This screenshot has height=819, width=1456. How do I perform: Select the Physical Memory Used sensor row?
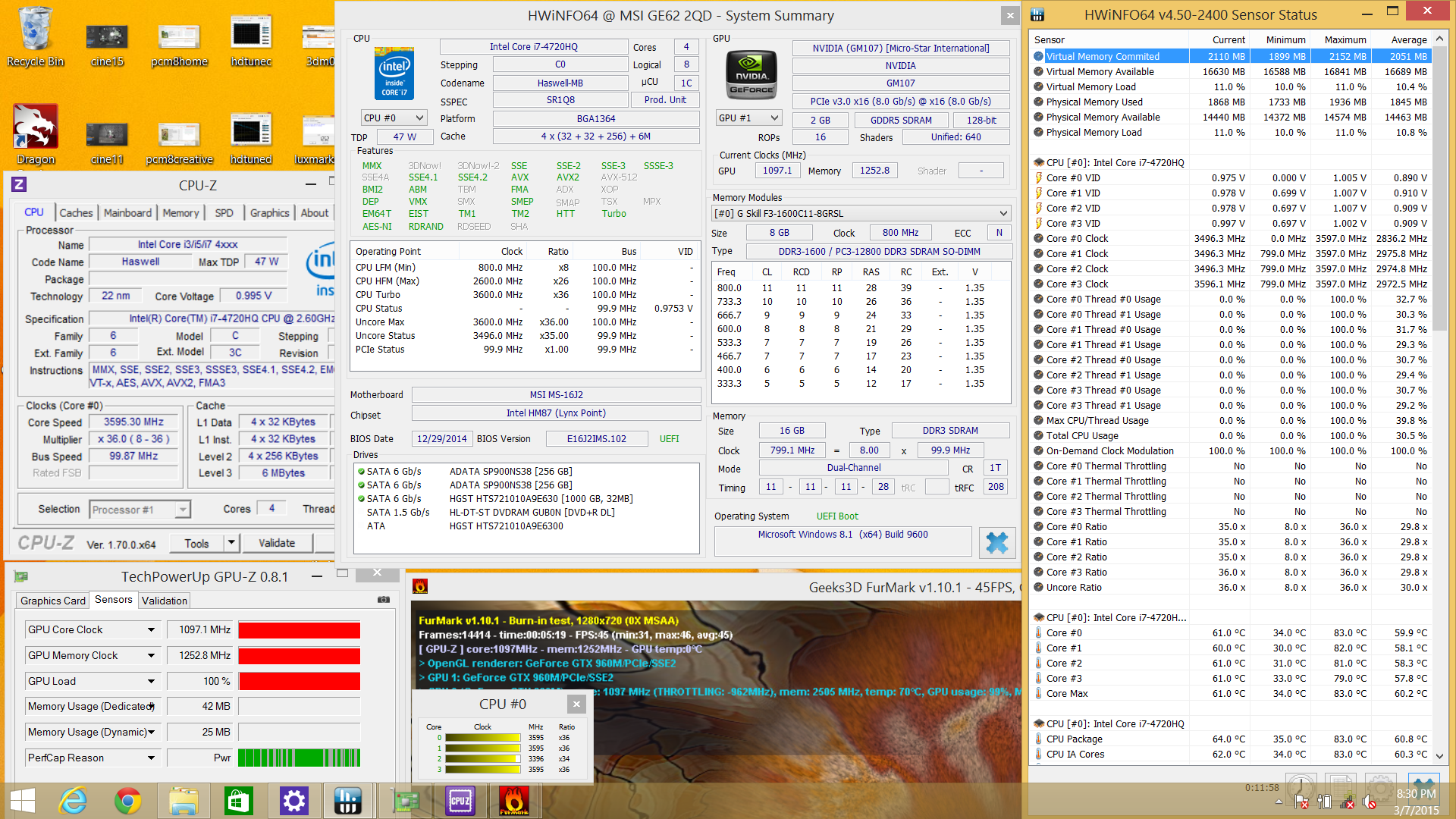click(x=1232, y=102)
